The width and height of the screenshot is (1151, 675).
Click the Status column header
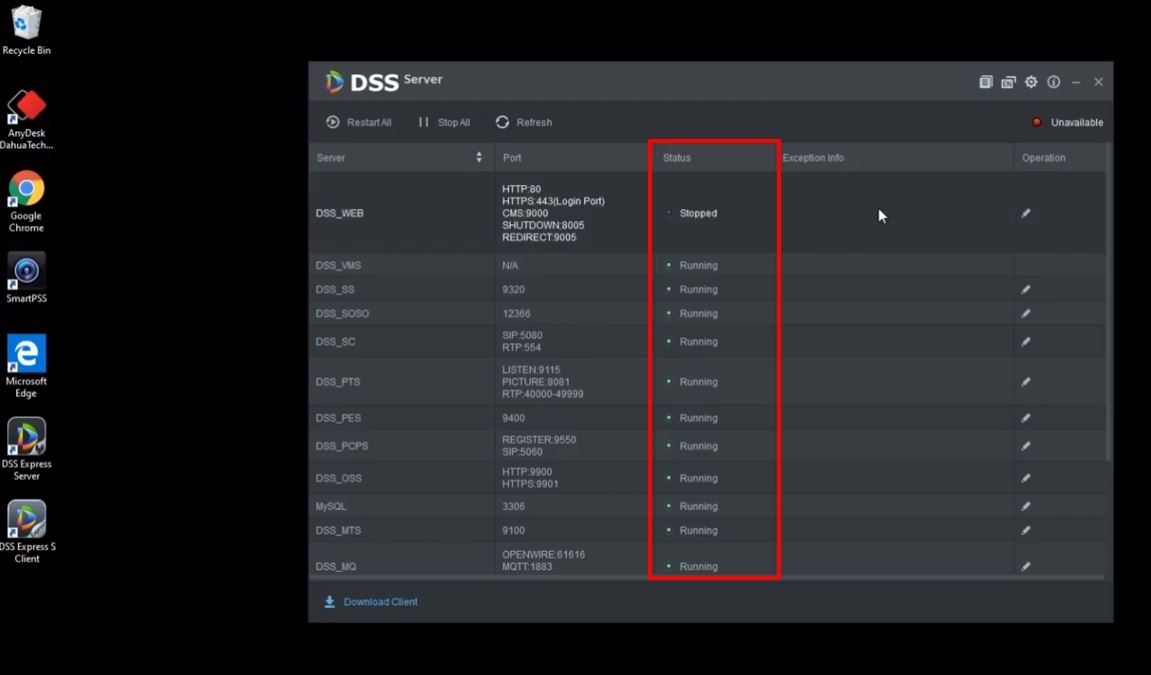point(676,158)
